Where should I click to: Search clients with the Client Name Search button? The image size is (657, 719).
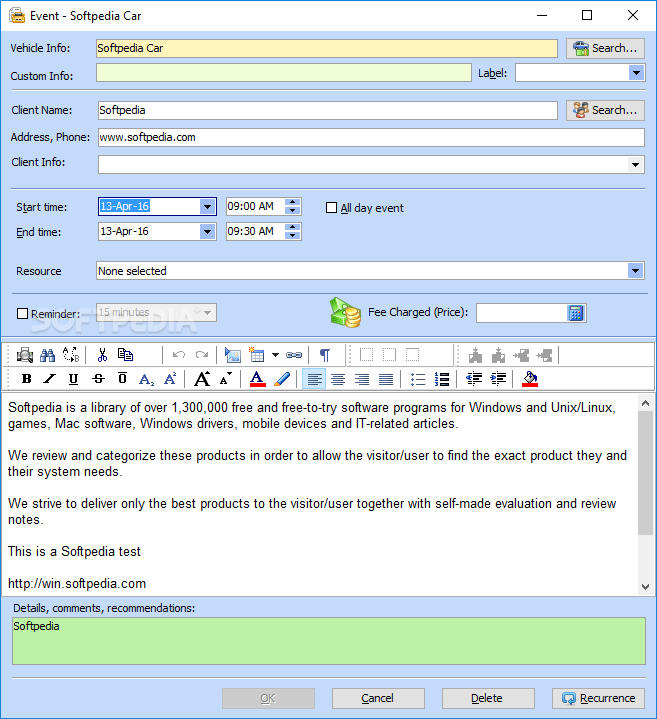(605, 110)
